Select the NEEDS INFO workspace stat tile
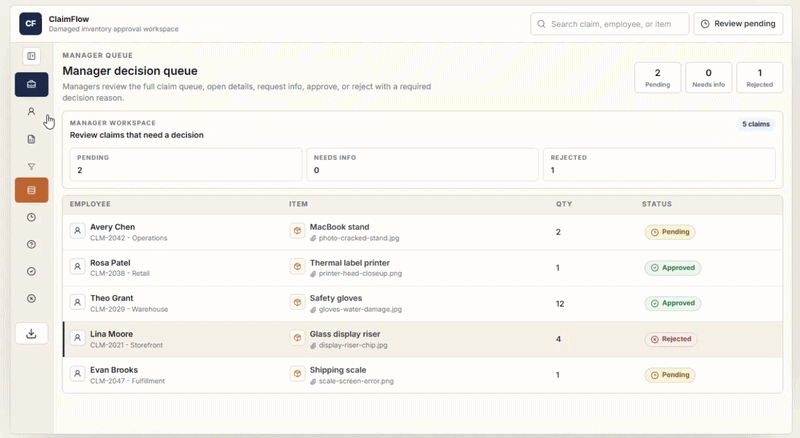The width and height of the screenshot is (800, 438). [422, 164]
